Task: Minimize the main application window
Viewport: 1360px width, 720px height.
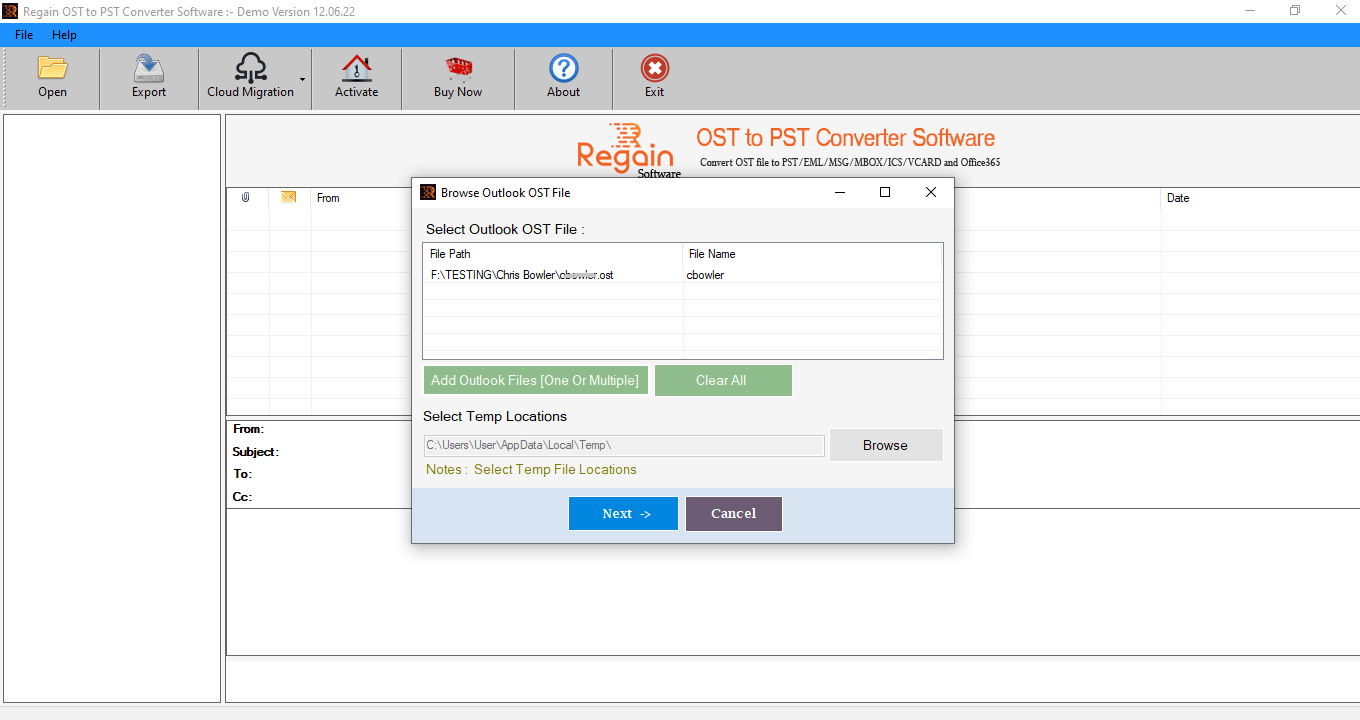Action: point(1250,11)
